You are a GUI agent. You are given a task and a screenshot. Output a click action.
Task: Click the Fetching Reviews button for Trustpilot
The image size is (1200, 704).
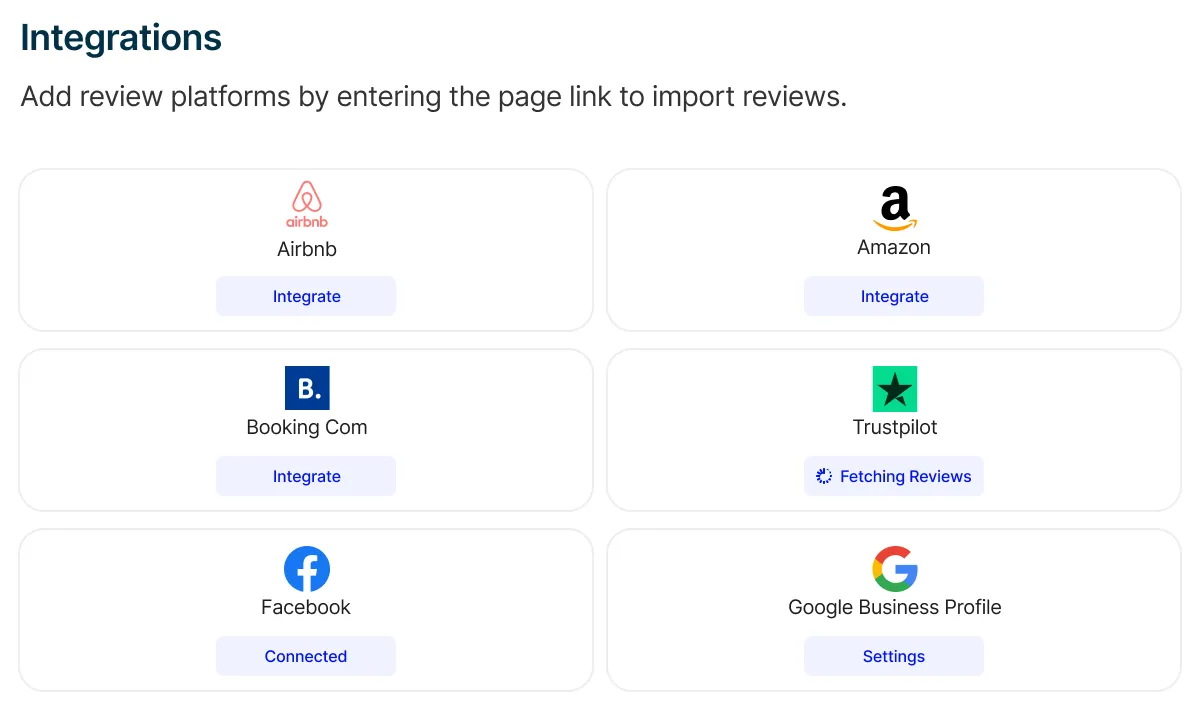click(x=894, y=476)
